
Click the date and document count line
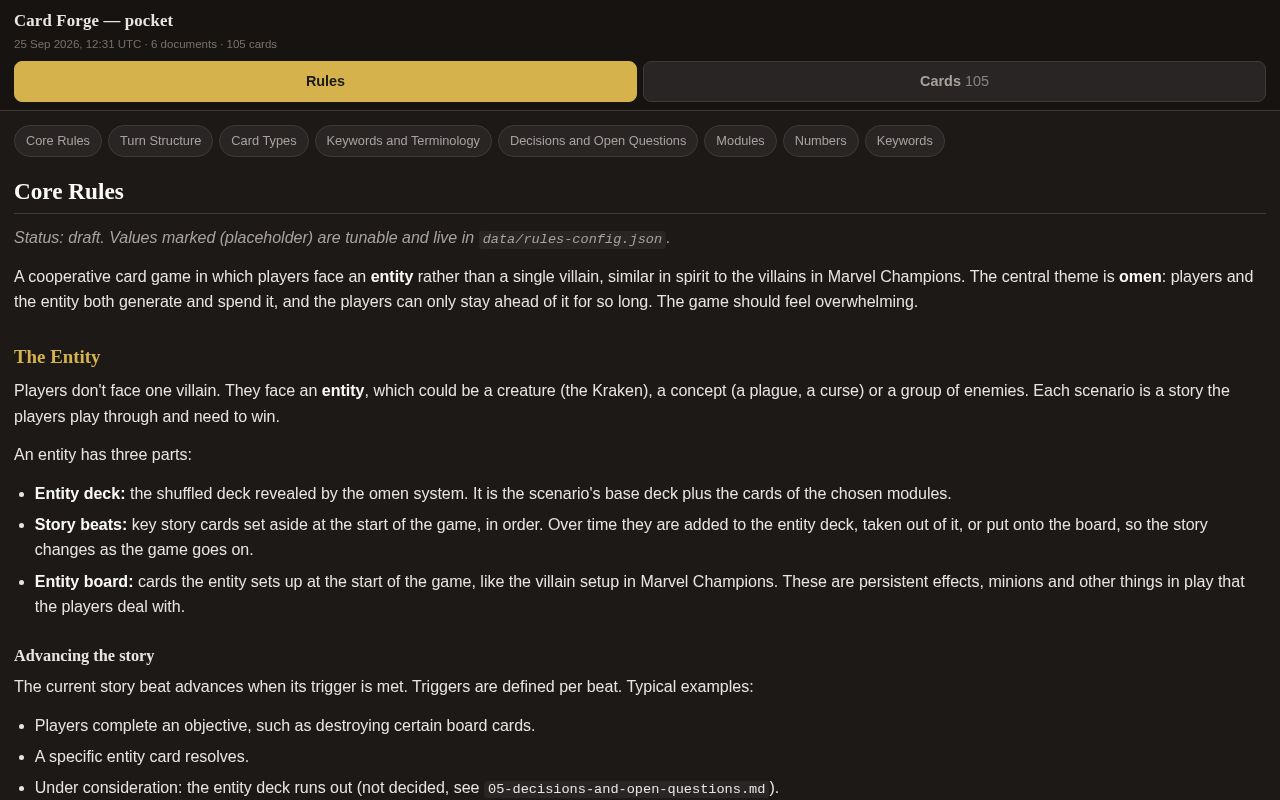click(145, 44)
